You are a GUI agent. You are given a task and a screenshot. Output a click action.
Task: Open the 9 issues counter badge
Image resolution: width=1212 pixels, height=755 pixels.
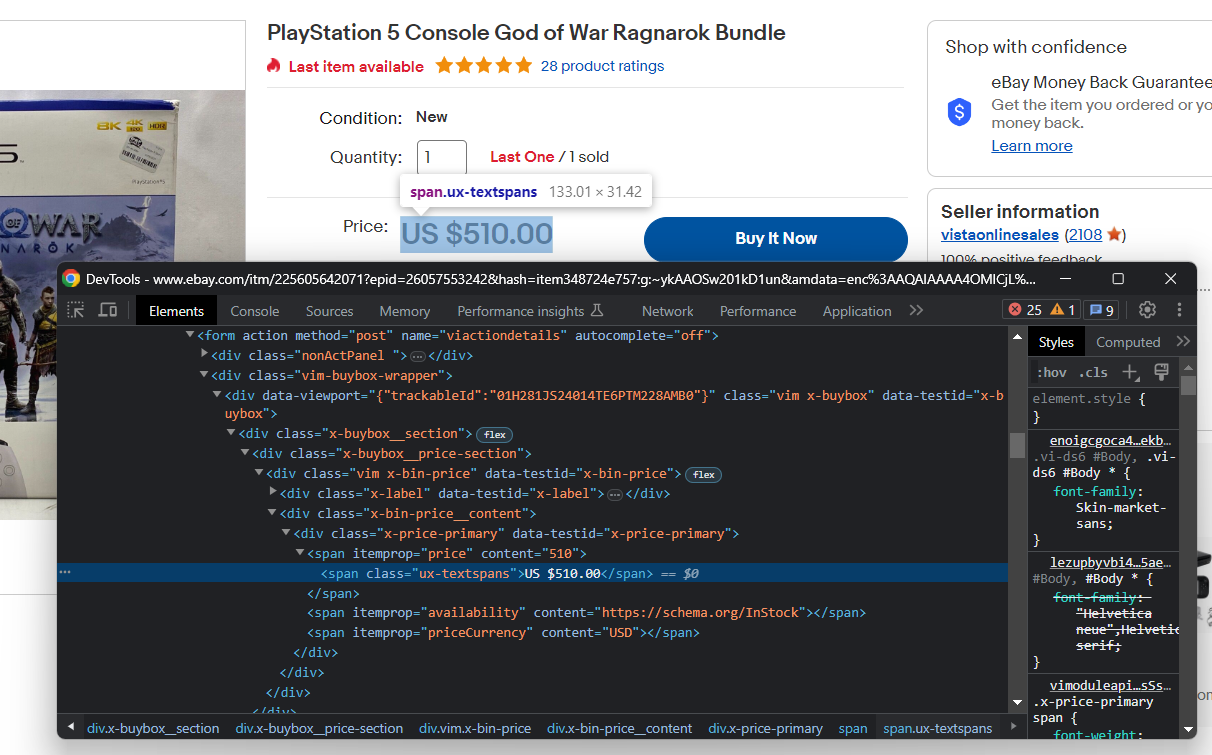coord(1103,310)
